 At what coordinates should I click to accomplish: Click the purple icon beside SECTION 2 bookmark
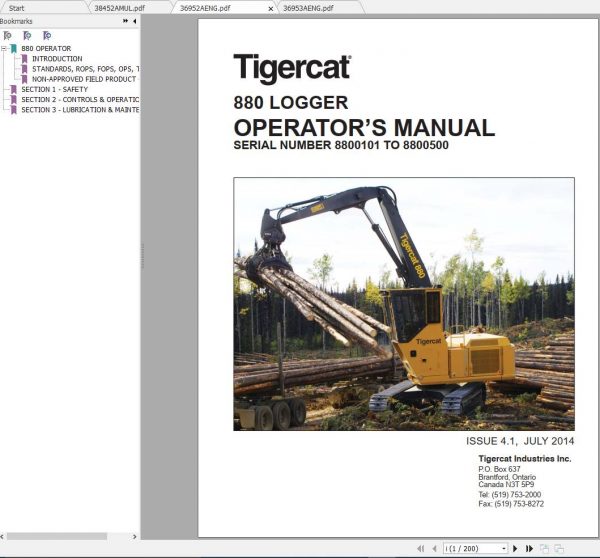(14, 100)
